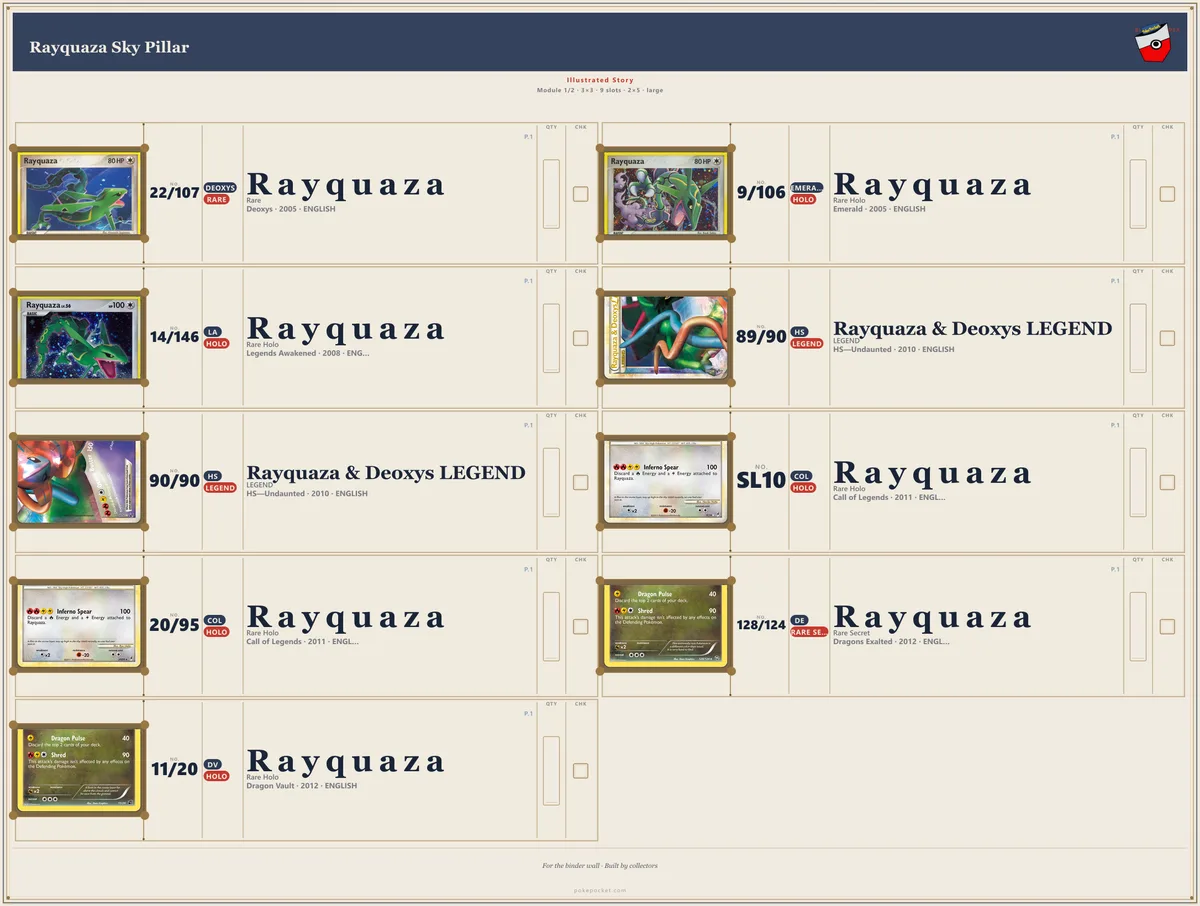Toggle the checkbox for card 90/90
Viewport: 1200px width, 906px height.
click(x=581, y=482)
